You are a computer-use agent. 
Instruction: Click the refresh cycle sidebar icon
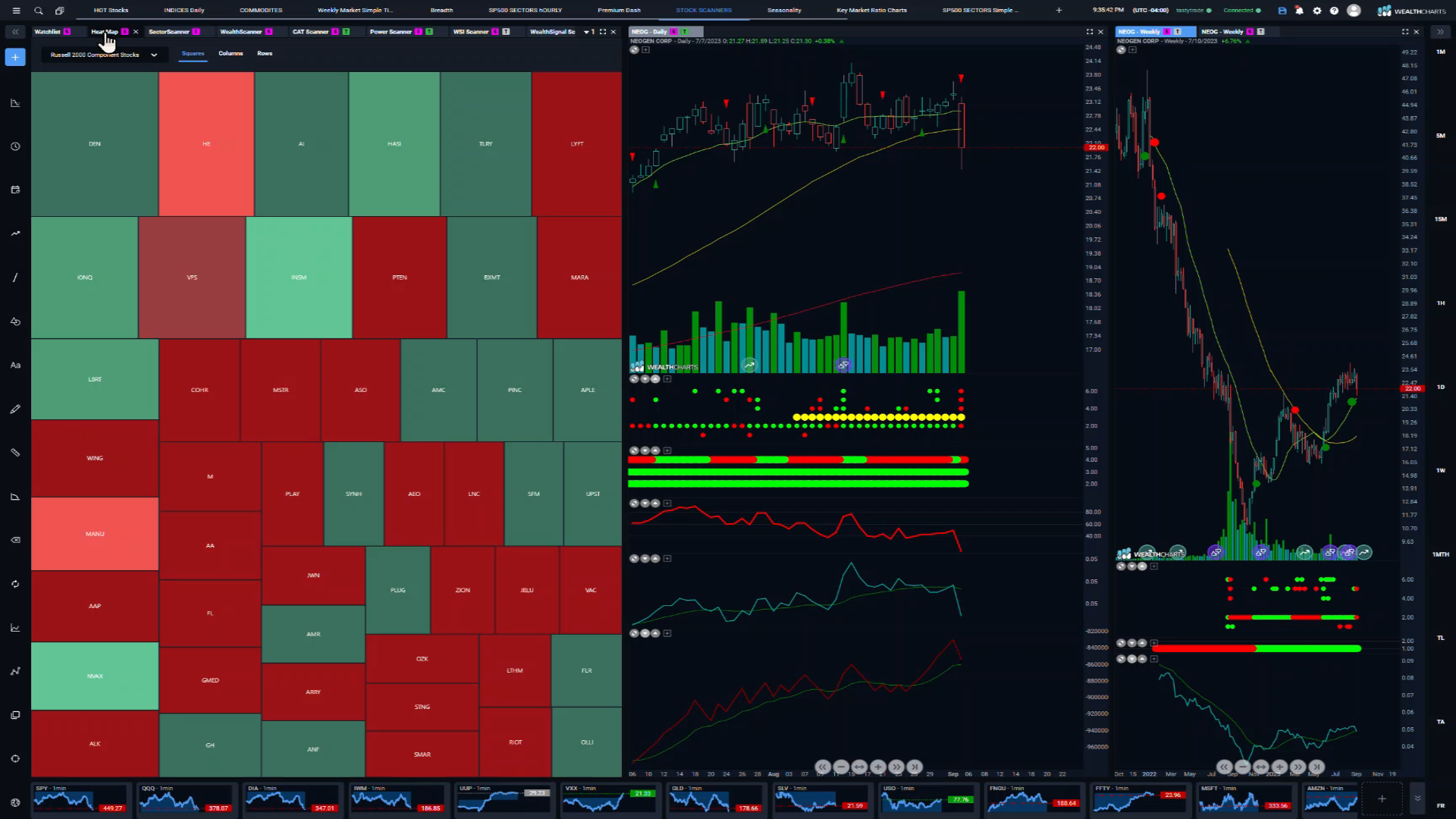point(15,584)
